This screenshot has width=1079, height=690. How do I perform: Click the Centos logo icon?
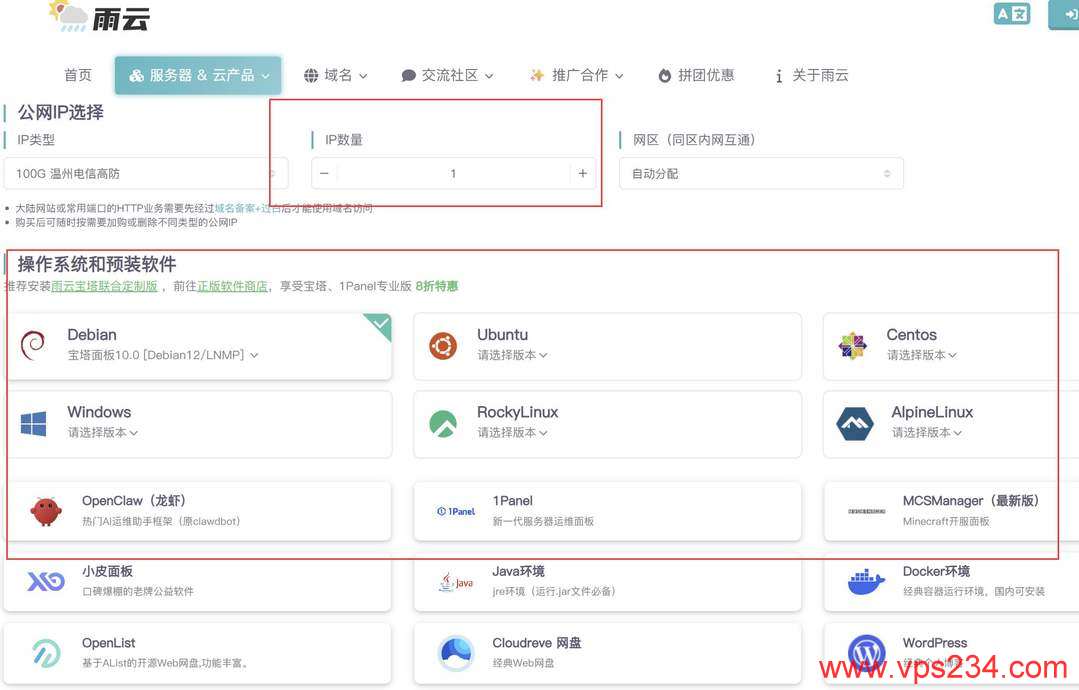tap(853, 345)
